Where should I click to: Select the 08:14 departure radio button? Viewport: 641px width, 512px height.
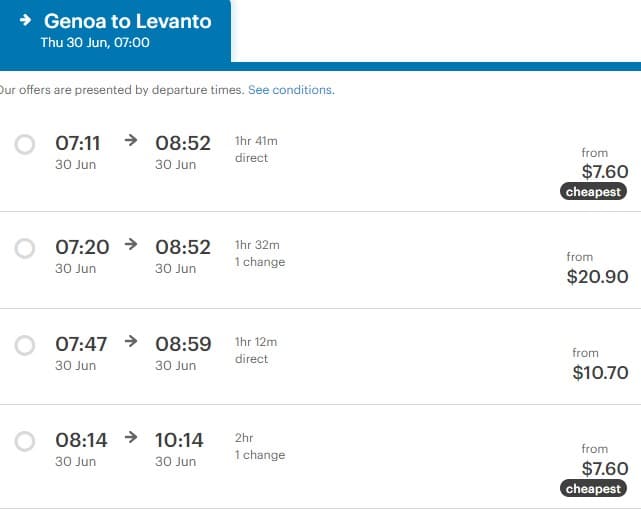(x=25, y=441)
